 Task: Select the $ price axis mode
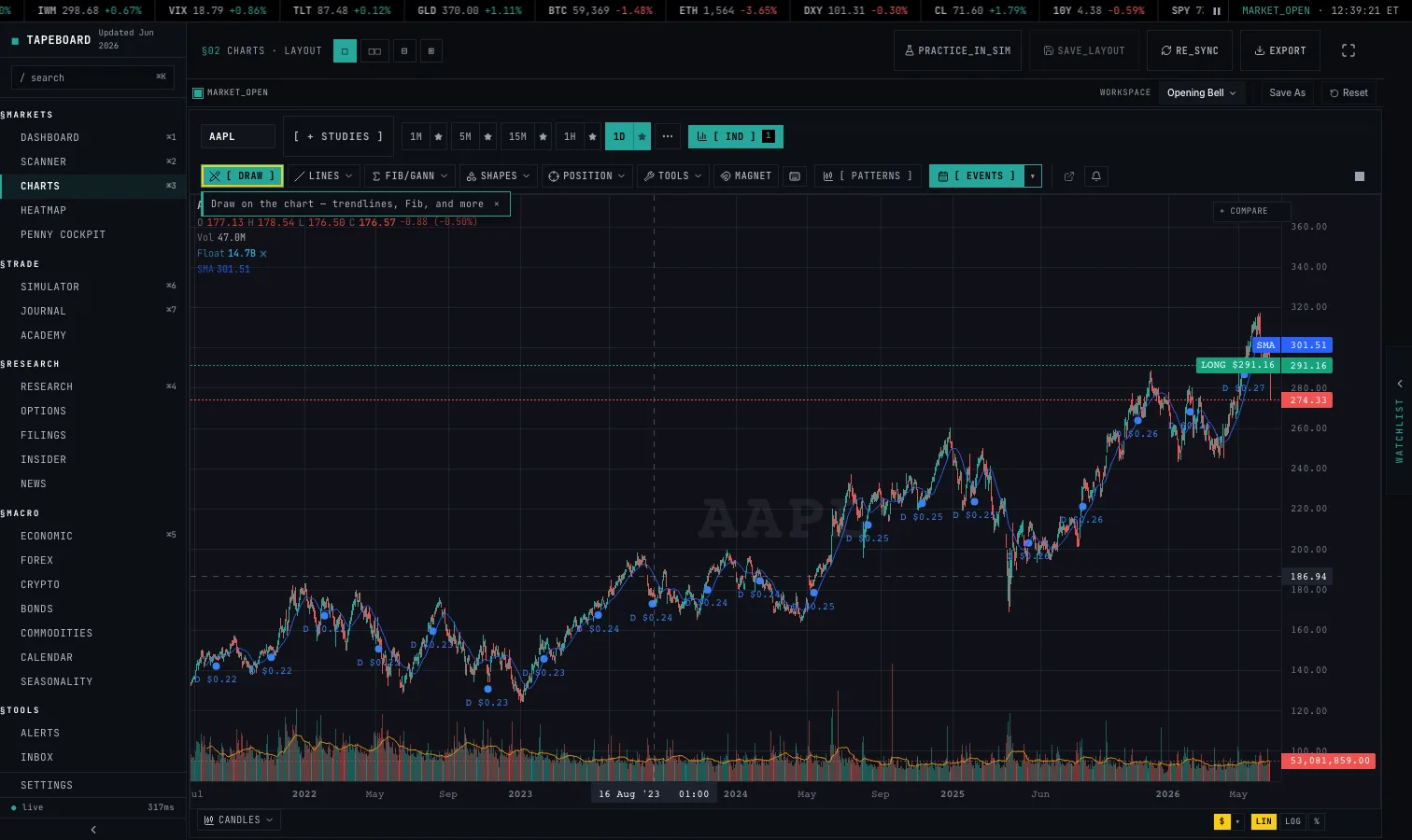[x=1221, y=821]
